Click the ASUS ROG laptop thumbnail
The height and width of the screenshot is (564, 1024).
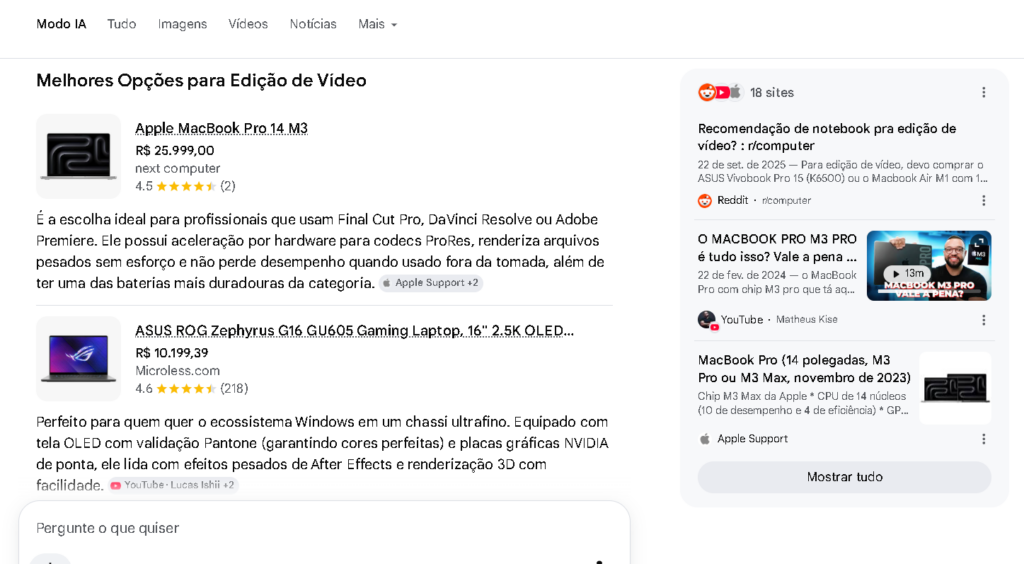78,358
